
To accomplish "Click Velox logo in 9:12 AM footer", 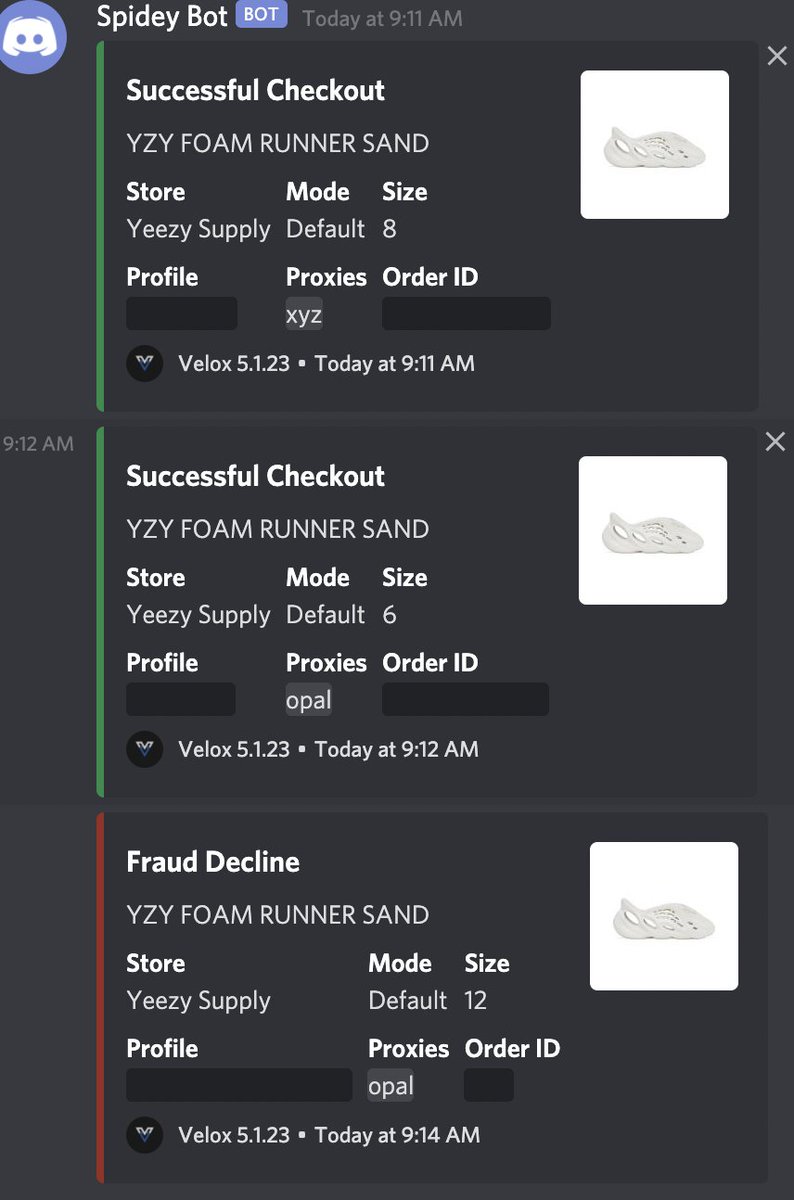I will 145,749.
